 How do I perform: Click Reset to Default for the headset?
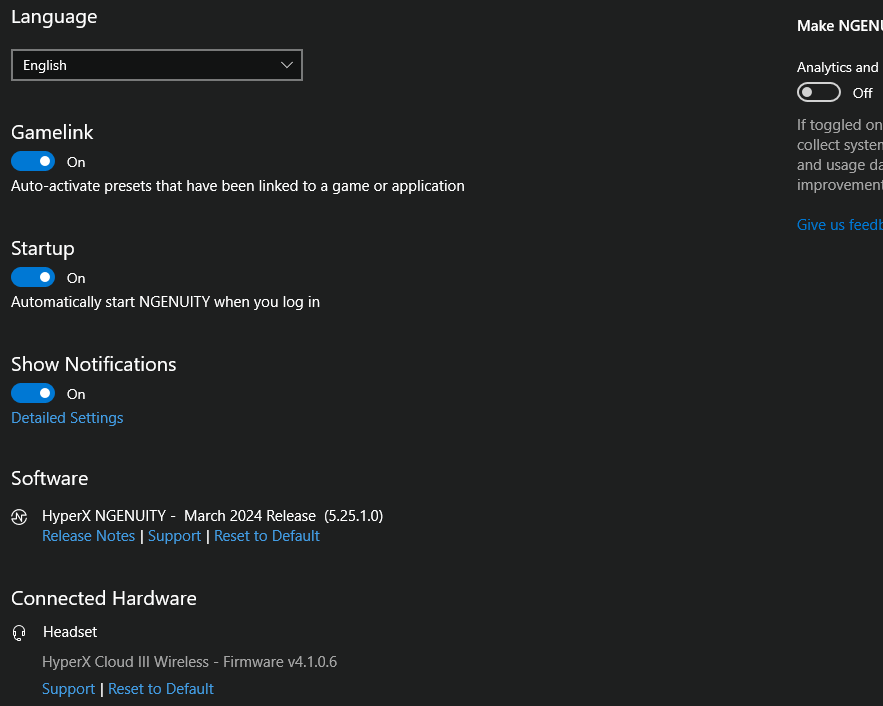click(x=160, y=689)
